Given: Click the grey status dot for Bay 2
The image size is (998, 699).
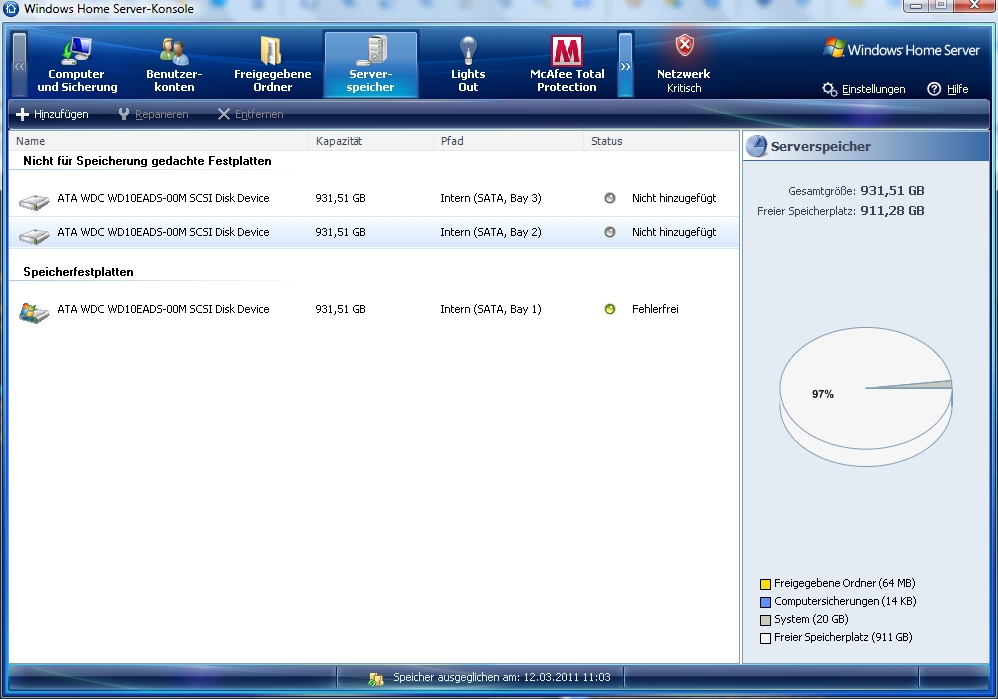Looking at the screenshot, I should click(x=610, y=232).
